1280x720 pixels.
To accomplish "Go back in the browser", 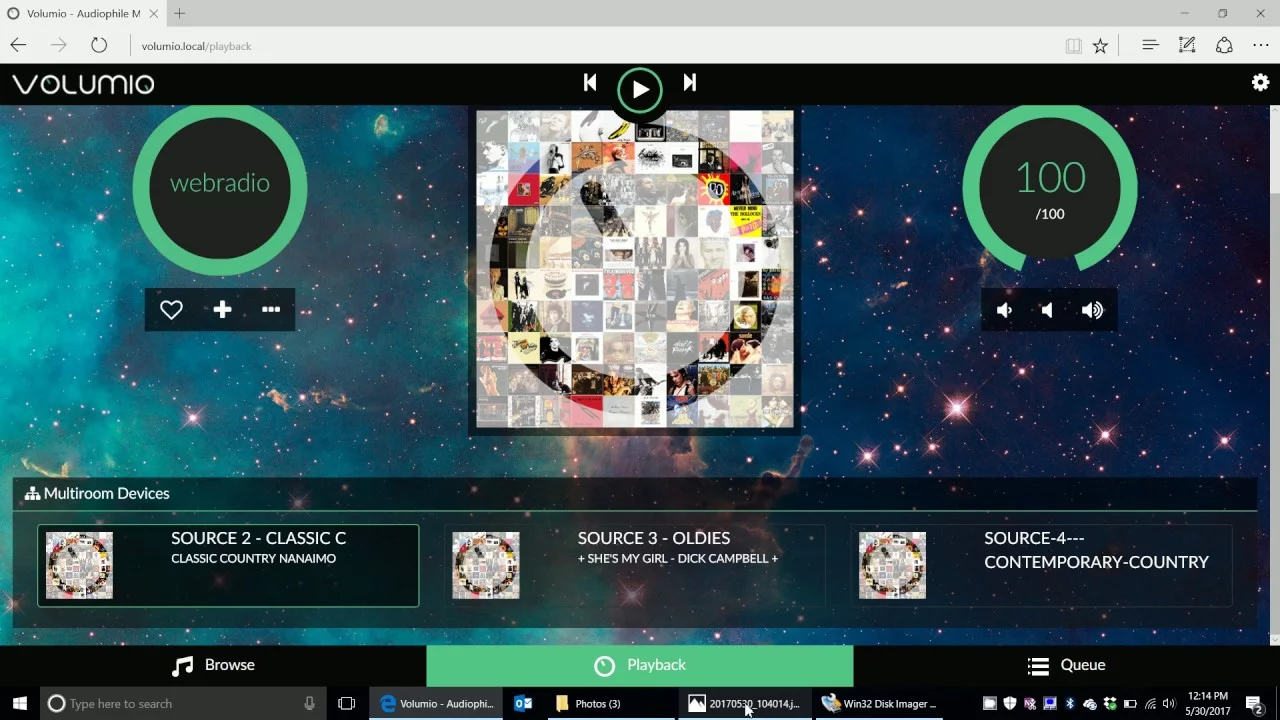I will (18, 45).
